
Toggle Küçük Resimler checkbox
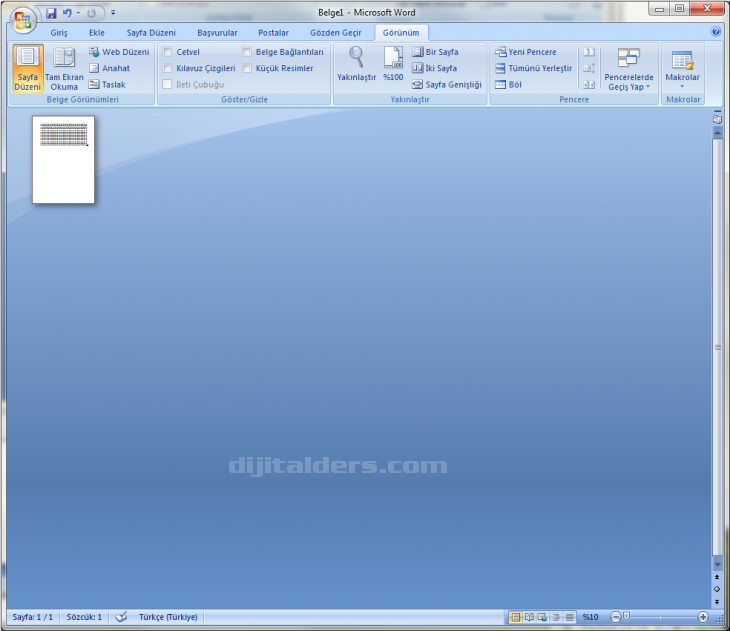point(247,68)
